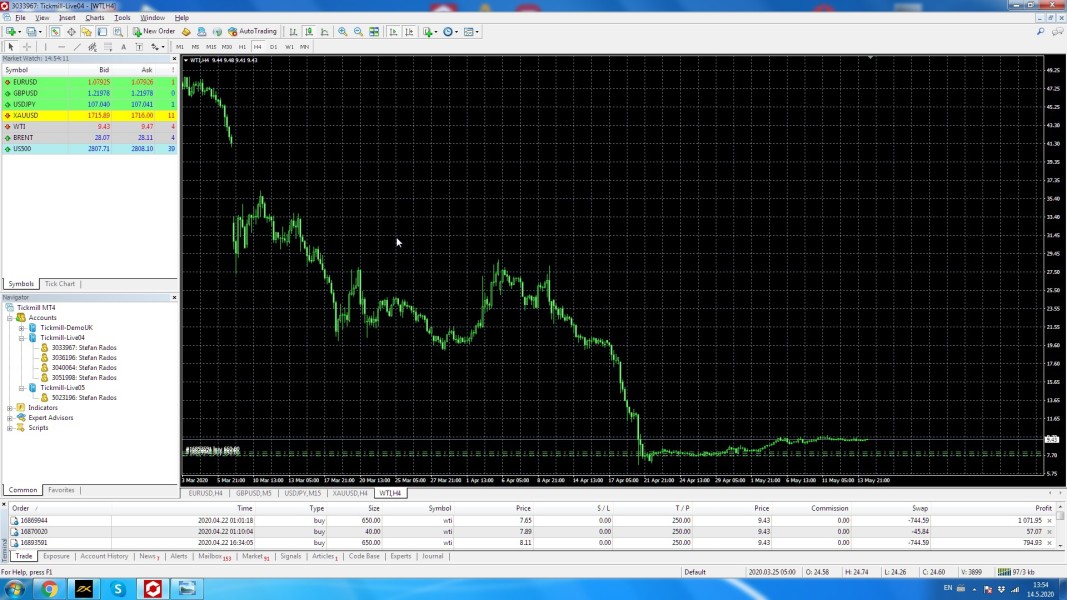Draw a horizontal line tool
Viewport: 1067px width, 600px height.
[61, 47]
